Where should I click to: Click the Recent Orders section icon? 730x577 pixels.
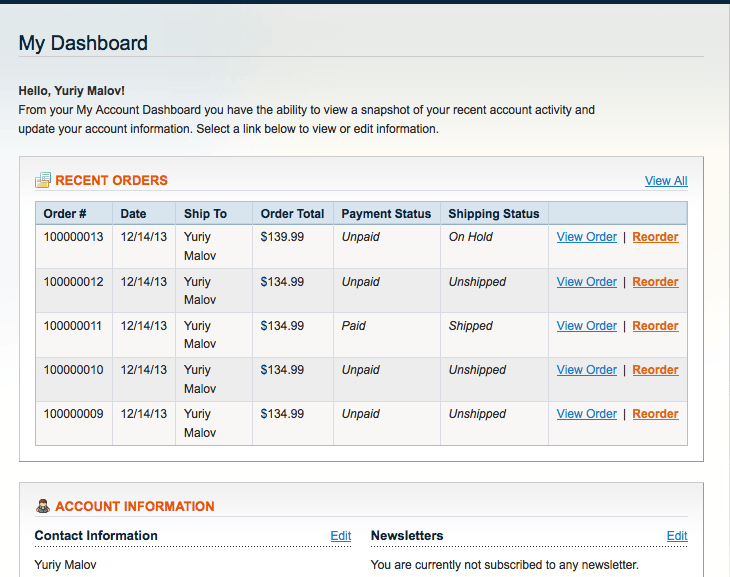coord(43,180)
